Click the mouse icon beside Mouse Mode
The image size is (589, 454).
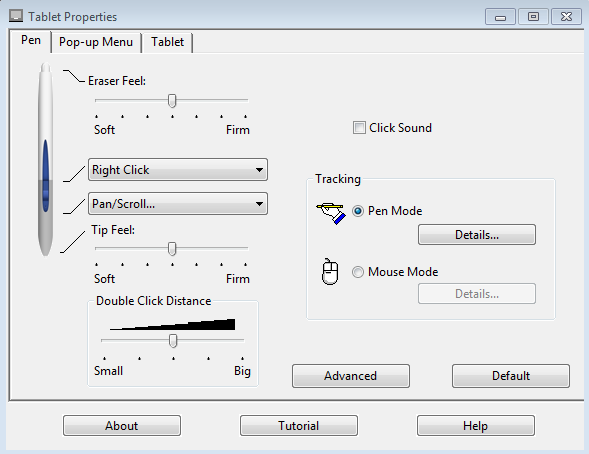pos(330,271)
